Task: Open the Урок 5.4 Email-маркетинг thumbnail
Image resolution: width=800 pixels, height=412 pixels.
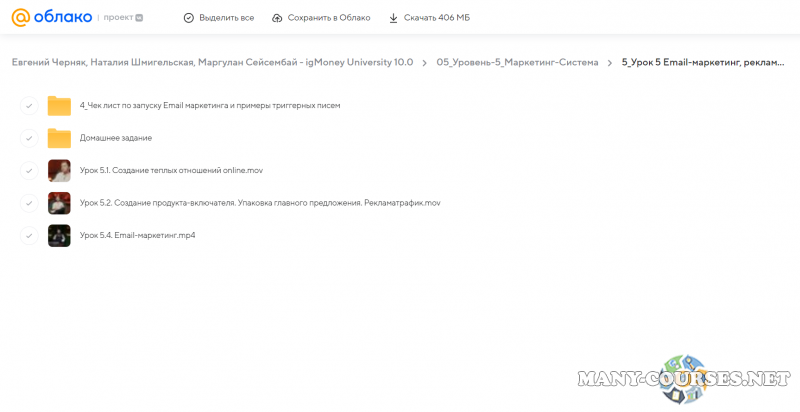Action: click(59, 235)
